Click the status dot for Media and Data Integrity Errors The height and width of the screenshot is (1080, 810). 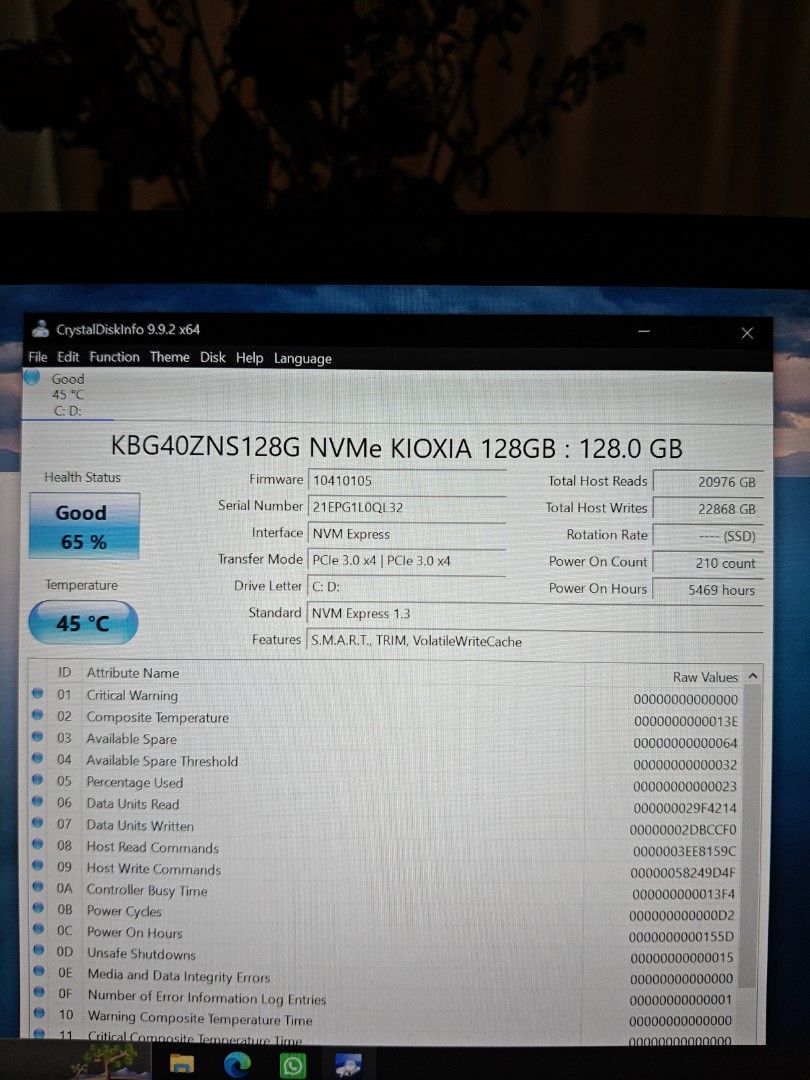pyautogui.click(x=39, y=972)
